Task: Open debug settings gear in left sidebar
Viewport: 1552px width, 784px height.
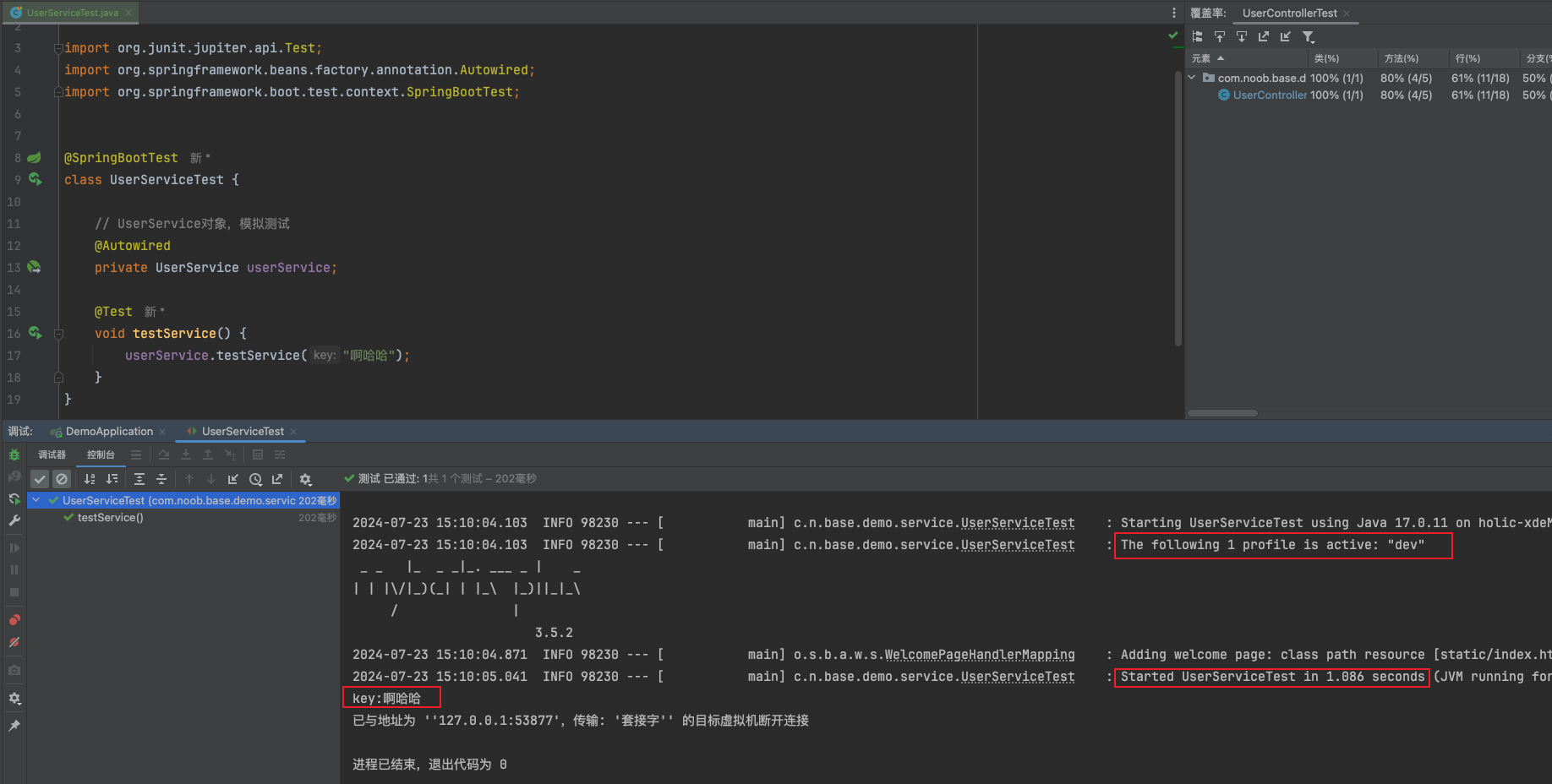Action: (x=14, y=699)
